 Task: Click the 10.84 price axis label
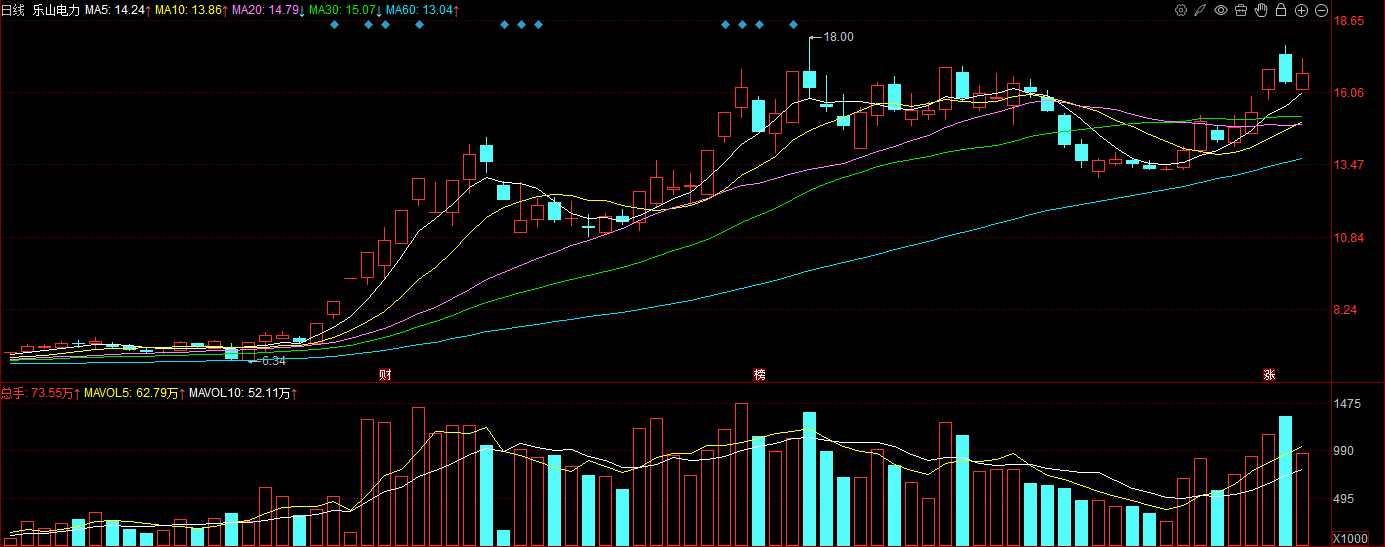coord(1350,238)
